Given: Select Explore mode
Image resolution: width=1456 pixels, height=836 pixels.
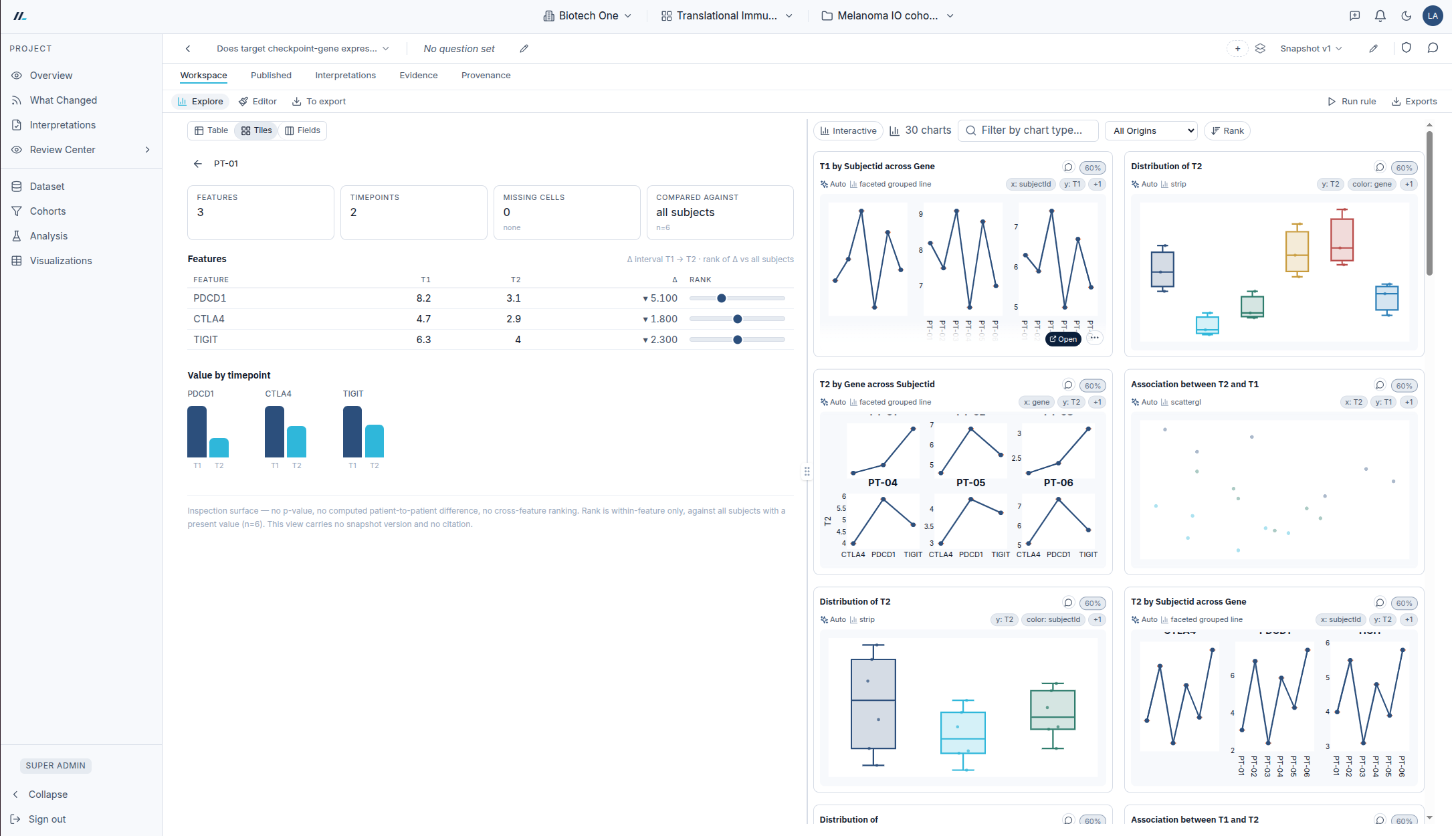Looking at the screenshot, I should coord(201,102).
